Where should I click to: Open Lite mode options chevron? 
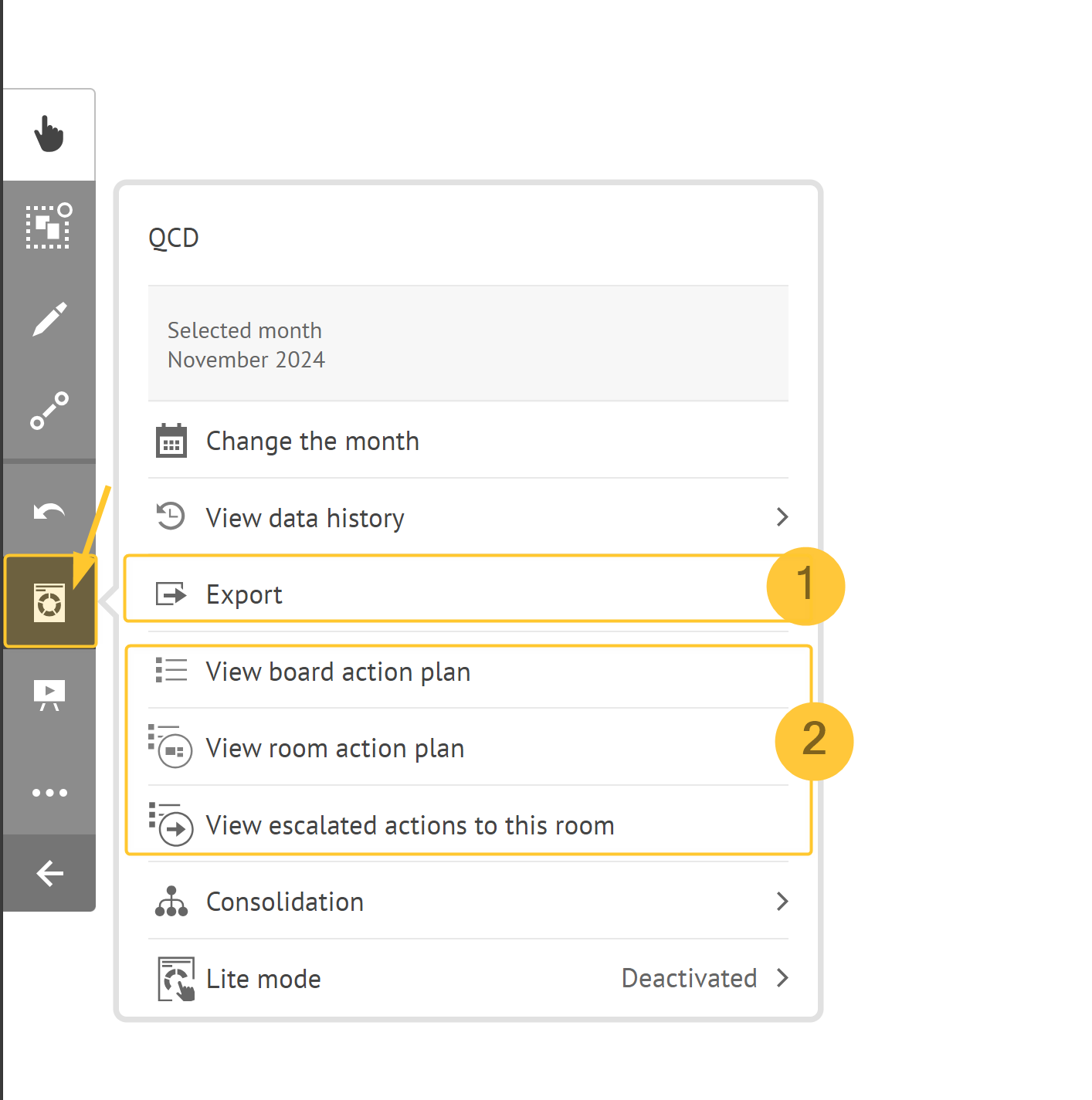pos(782,978)
